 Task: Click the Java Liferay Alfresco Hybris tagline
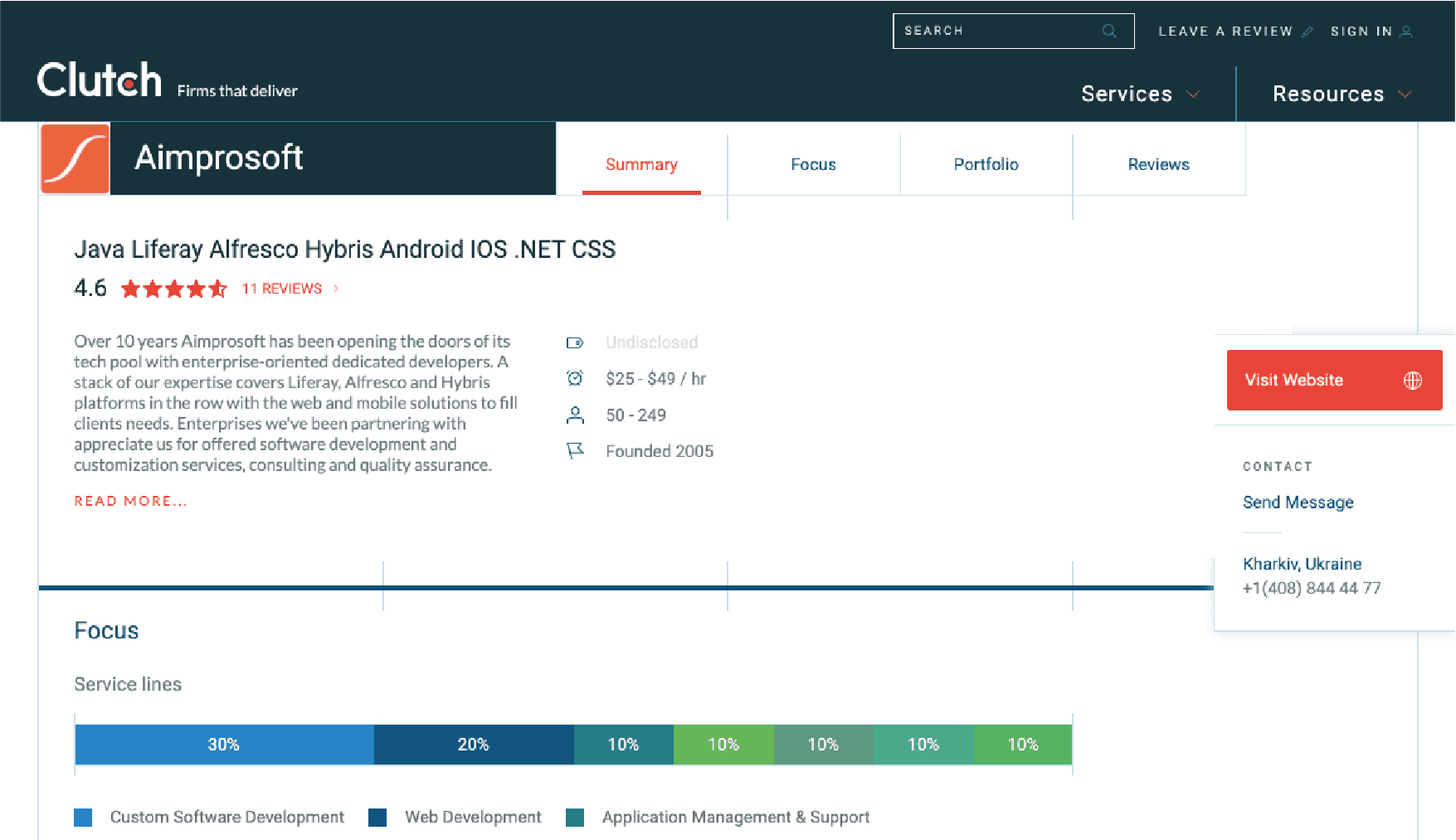click(x=345, y=250)
